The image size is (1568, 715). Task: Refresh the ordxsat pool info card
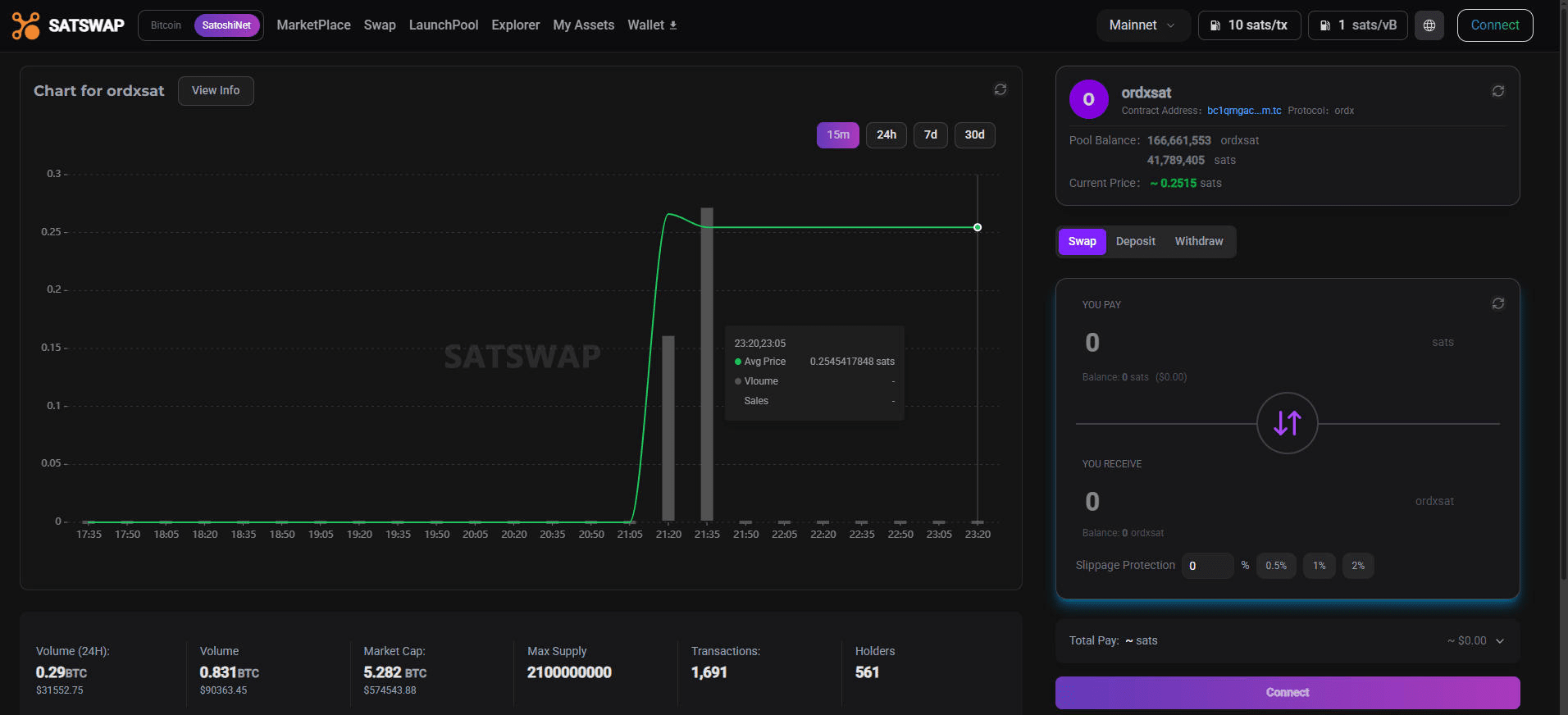pyautogui.click(x=1497, y=91)
